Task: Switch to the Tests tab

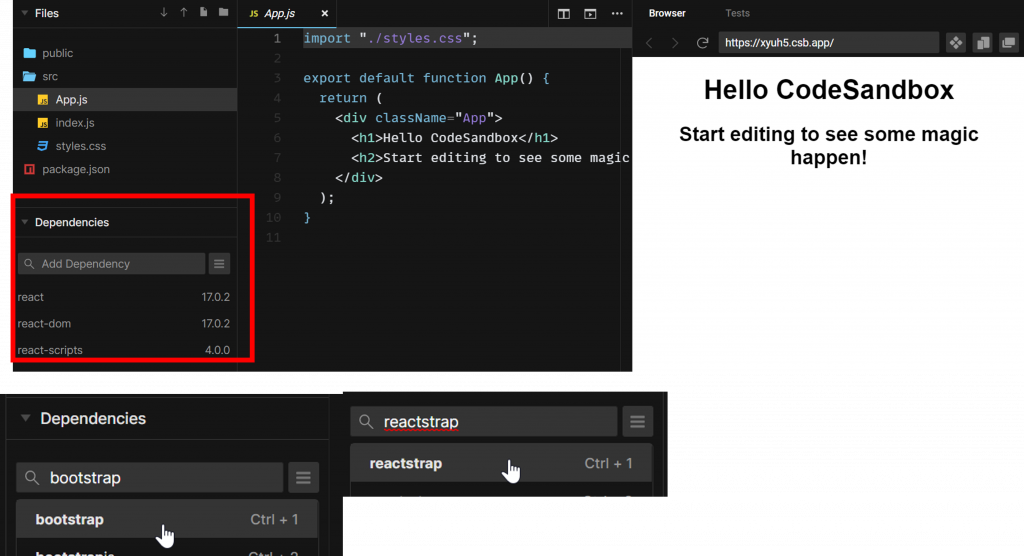Action: click(737, 13)
